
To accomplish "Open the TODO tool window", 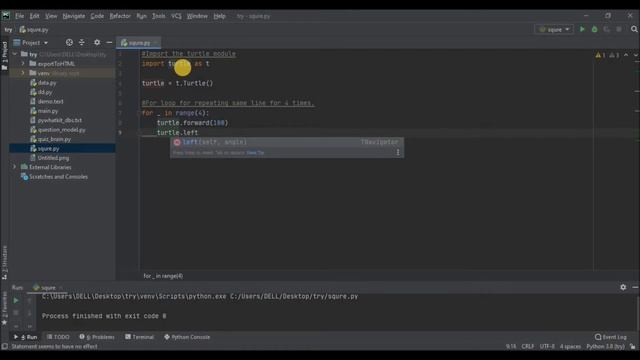I will point(58,337).
